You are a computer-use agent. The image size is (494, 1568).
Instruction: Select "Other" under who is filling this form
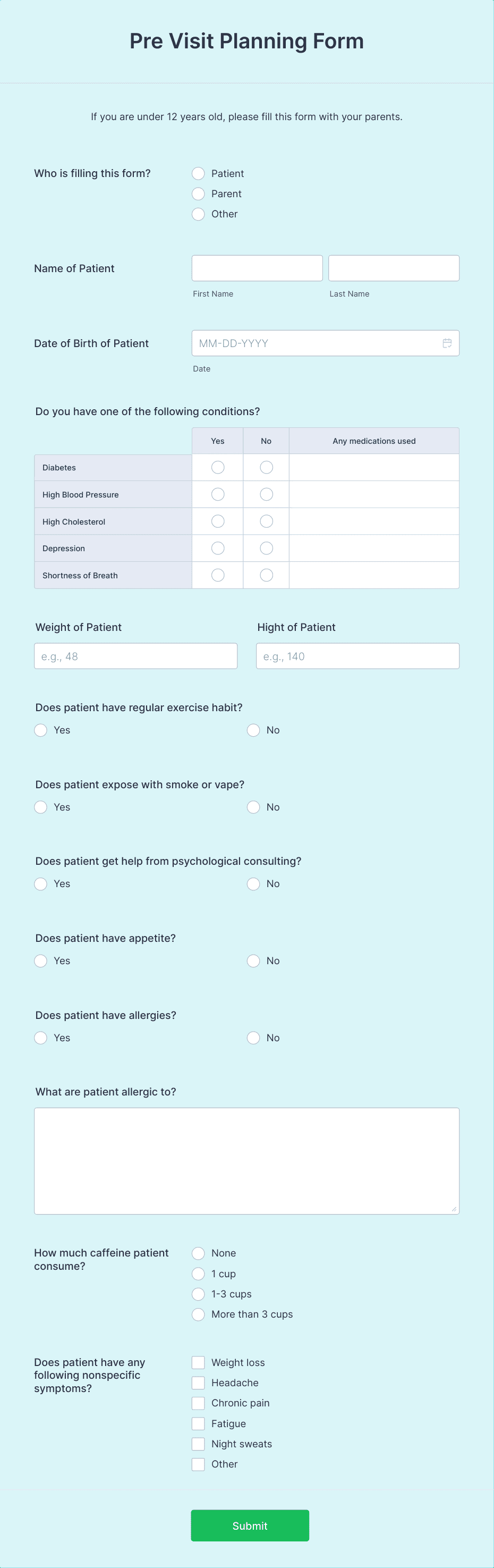point(198,214)
